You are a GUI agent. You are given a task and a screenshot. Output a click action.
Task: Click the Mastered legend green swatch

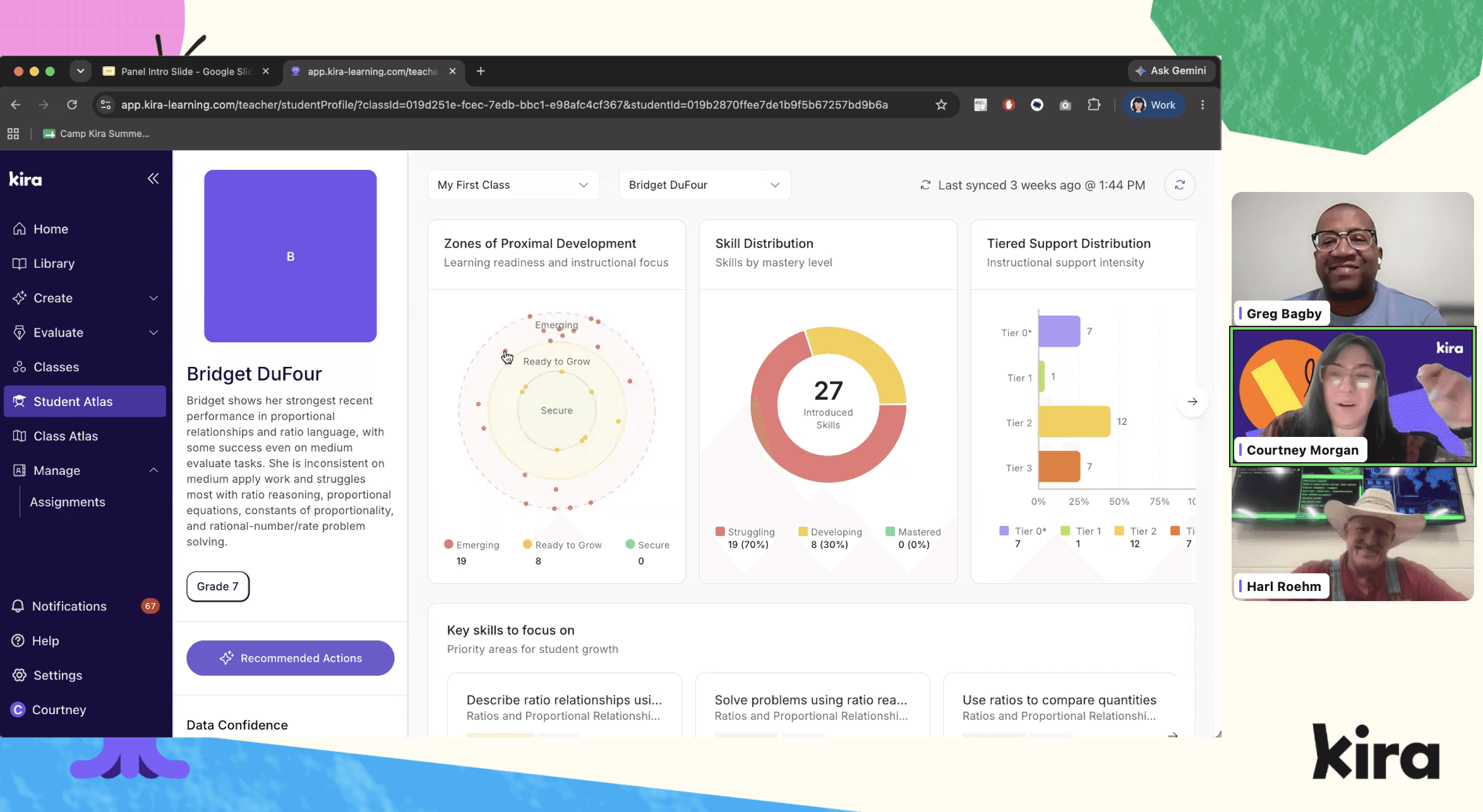(890, 532)
